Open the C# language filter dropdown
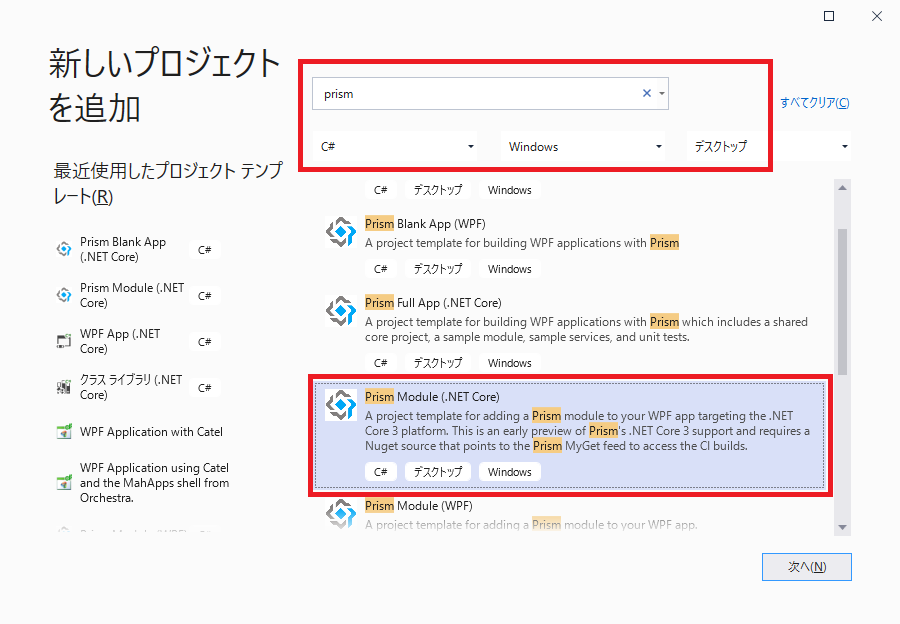Image resolution: width=900 pixels, height=624 pixels. point(397,146)
